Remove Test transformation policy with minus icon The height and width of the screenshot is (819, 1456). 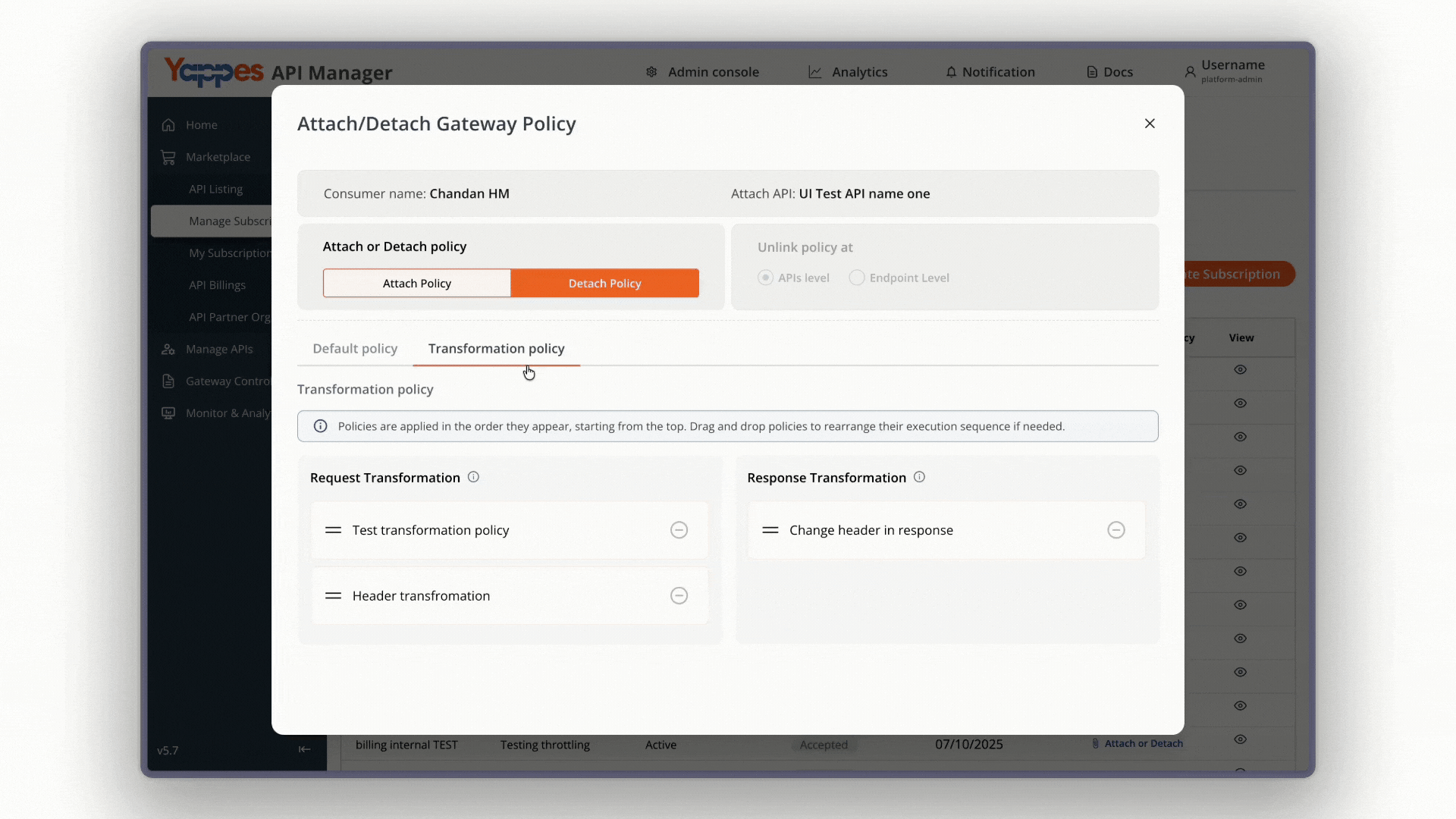coord(679,530)
